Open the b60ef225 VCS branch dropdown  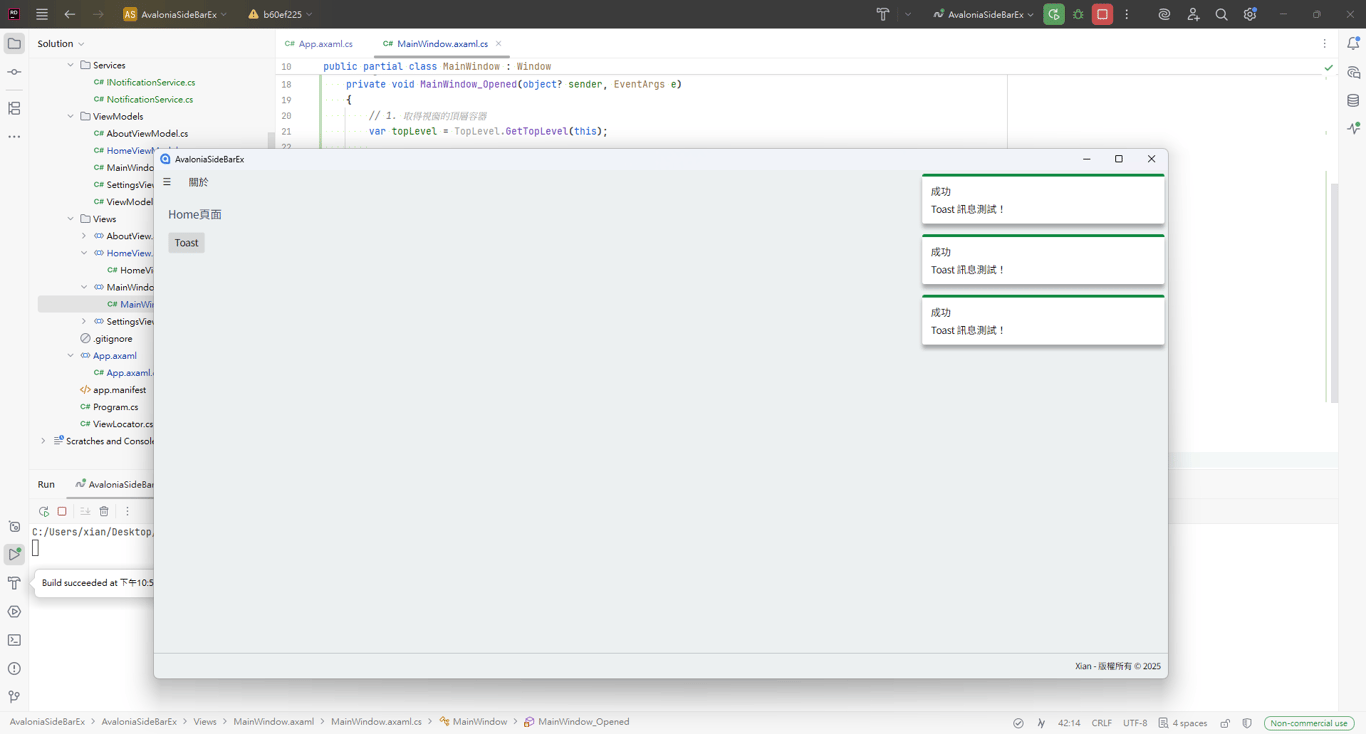(x=280, y=15)
